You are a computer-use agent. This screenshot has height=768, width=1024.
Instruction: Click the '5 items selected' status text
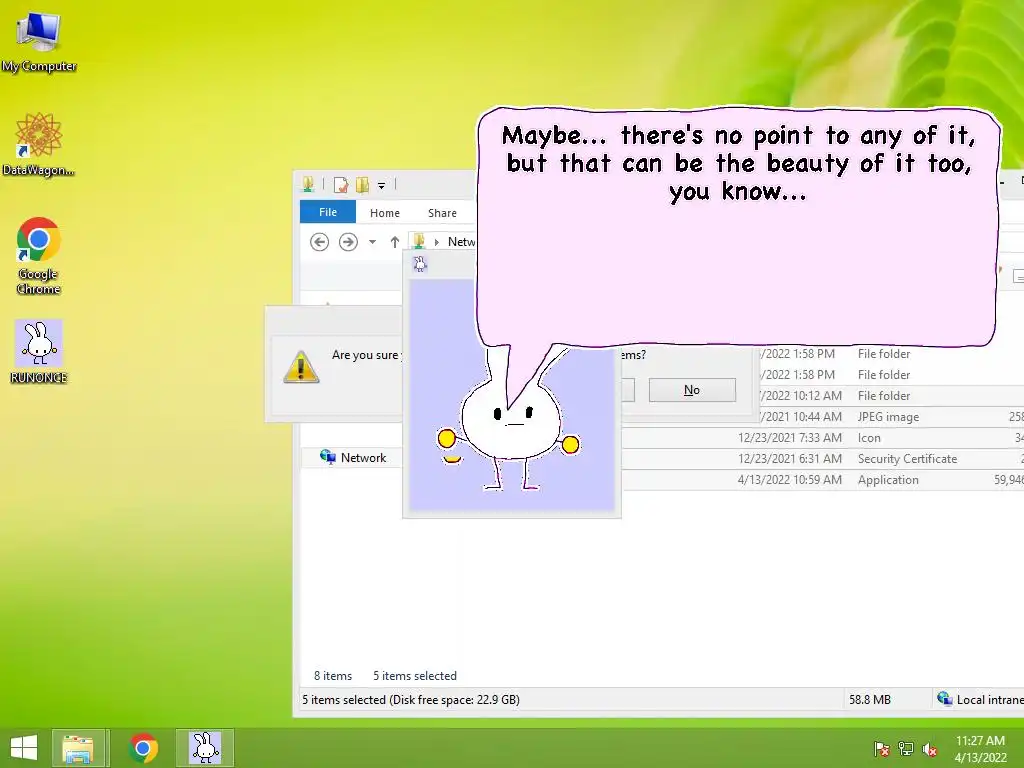(415, 676)
